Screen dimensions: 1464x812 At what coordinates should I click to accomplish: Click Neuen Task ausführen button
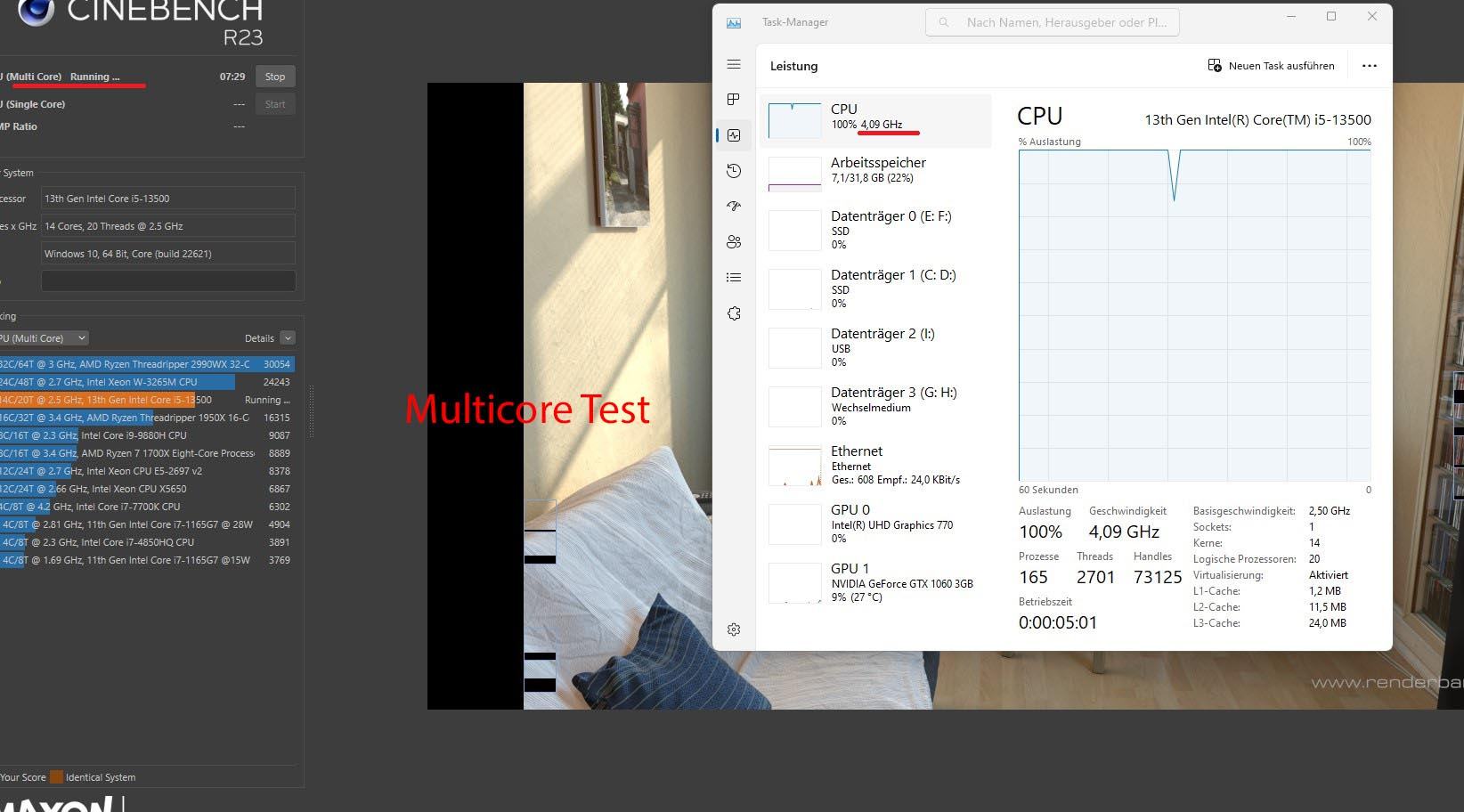1271,66
